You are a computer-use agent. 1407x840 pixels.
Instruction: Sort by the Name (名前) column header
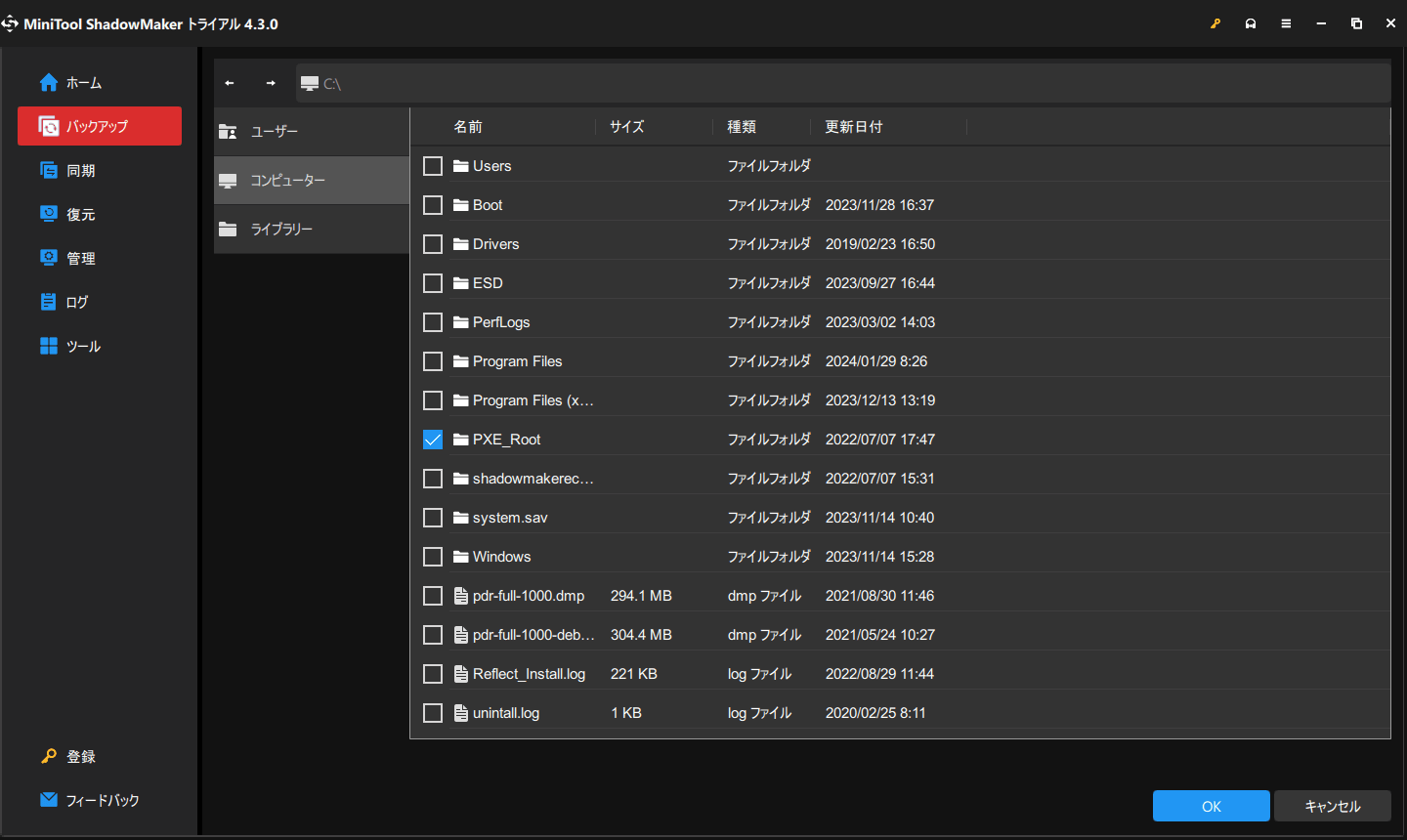(x=468, y=127)
